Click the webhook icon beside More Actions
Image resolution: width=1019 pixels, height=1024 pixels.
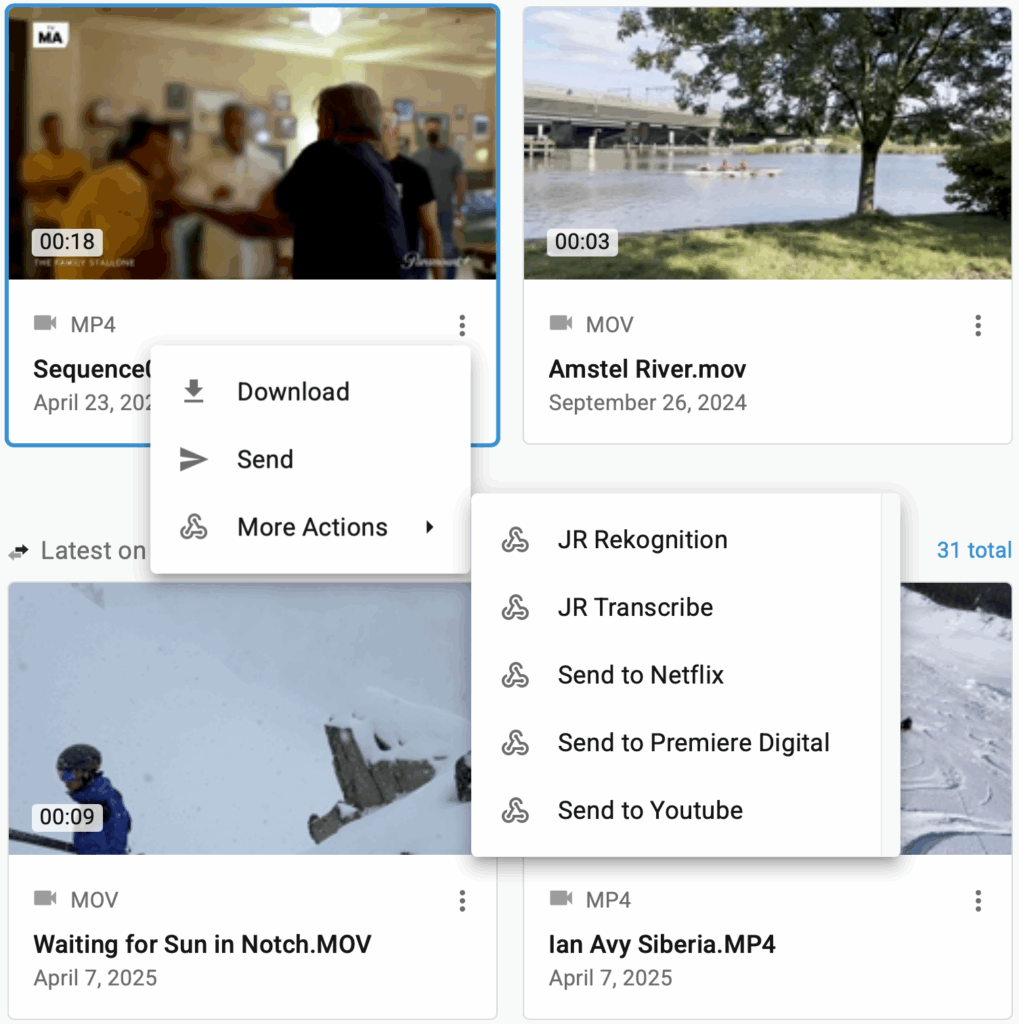coord(193,528)
